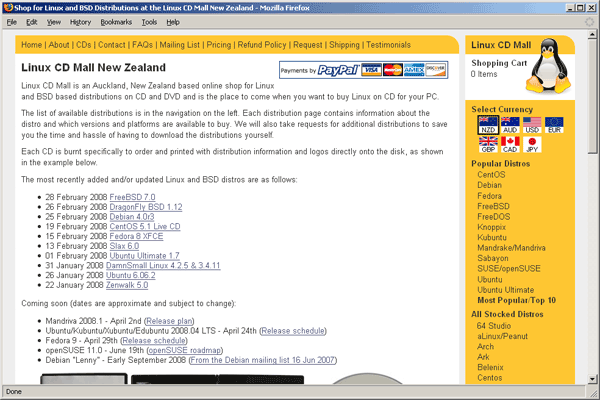
Task: Click the Firefox icon in title bar
Action: pos(8,8)
